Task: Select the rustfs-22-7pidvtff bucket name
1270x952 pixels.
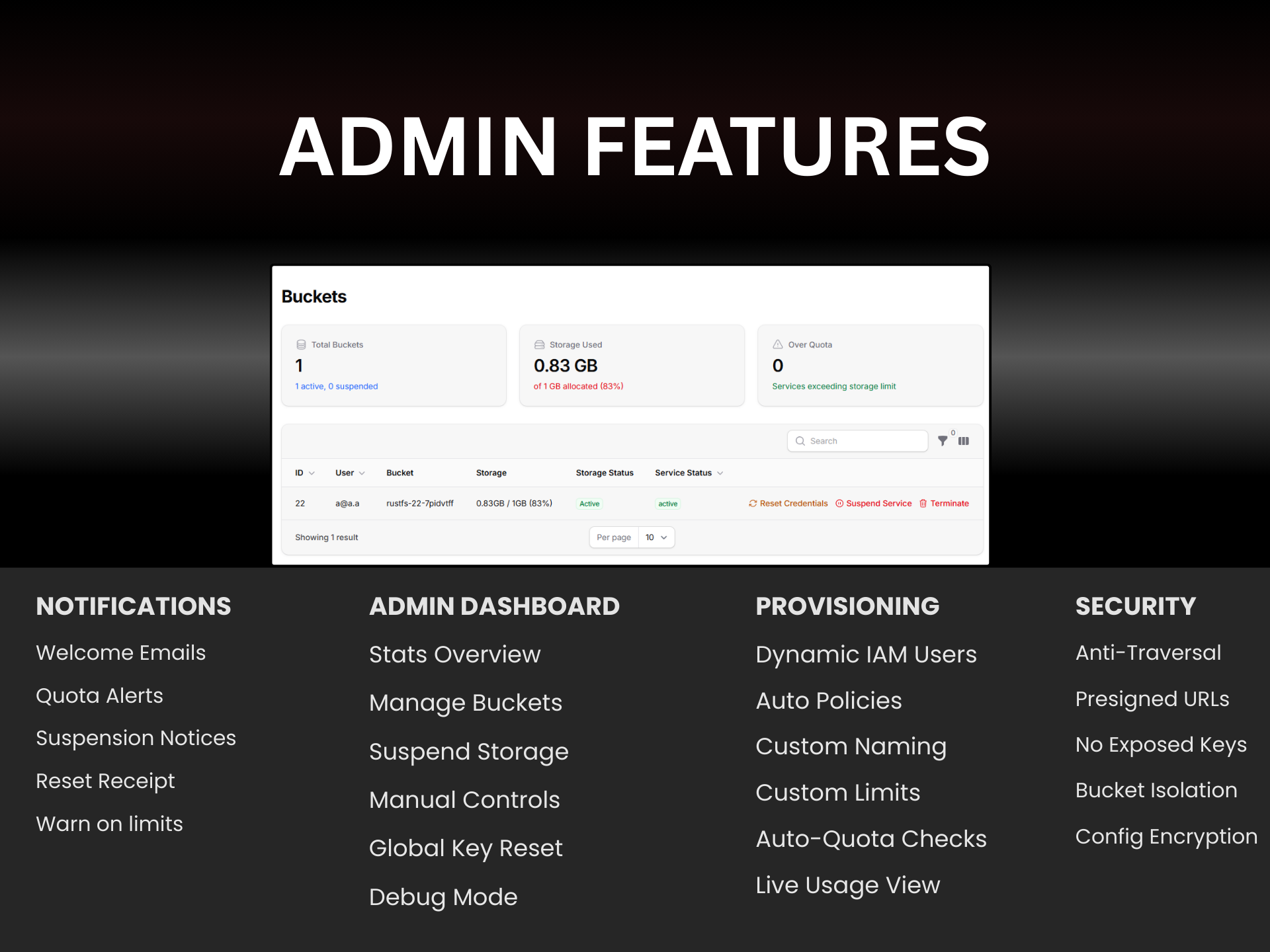Action: (419, 504)
